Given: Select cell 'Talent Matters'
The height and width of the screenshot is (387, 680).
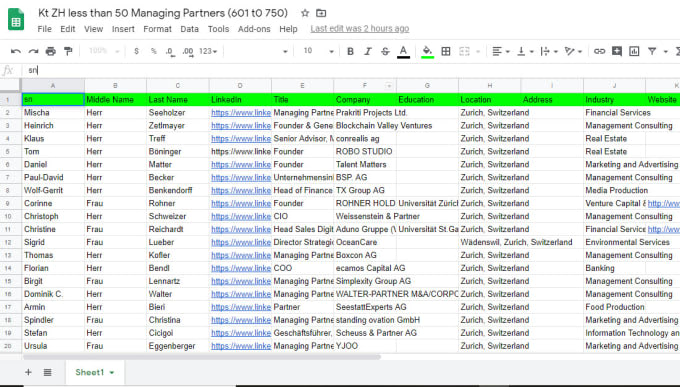Looking at the screenshot, I should (365, 164).
